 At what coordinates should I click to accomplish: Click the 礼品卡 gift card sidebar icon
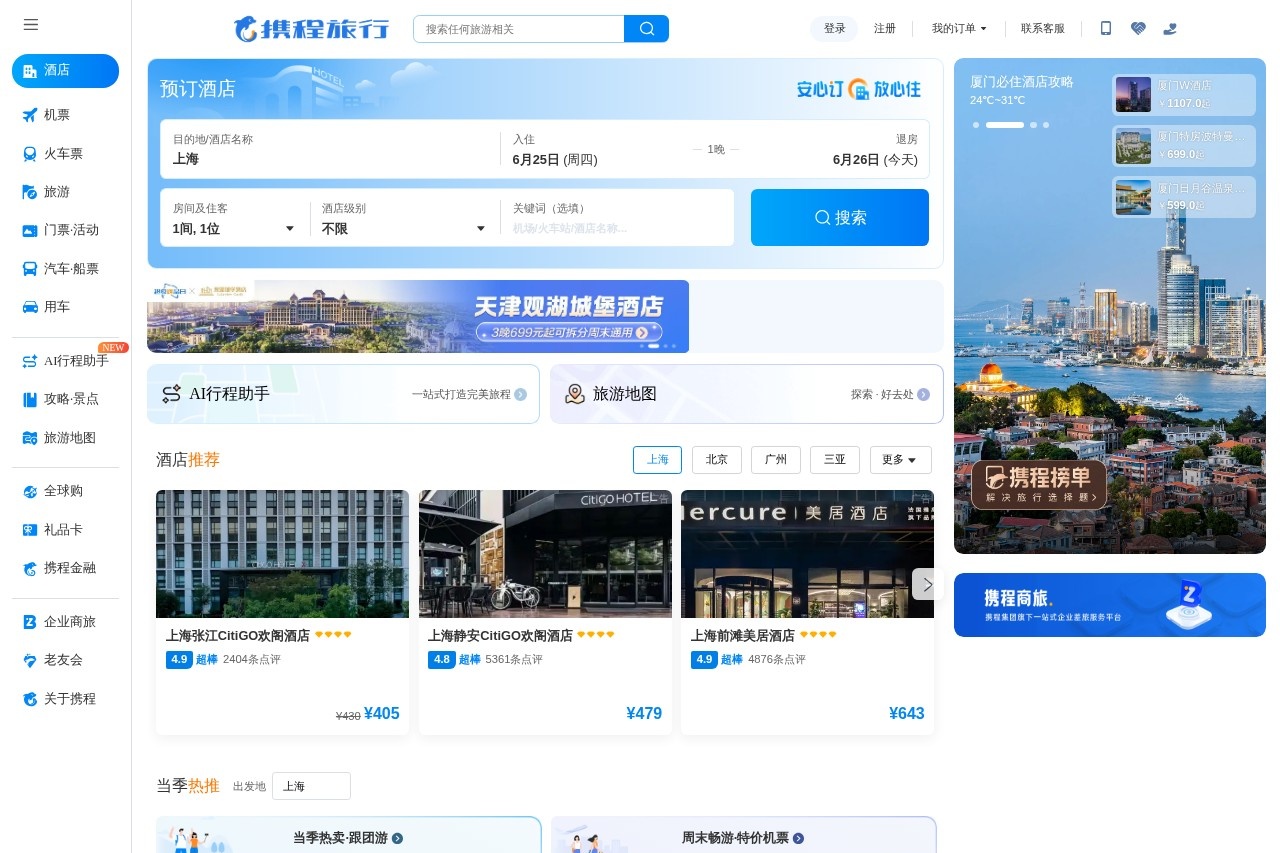[30, 530]
